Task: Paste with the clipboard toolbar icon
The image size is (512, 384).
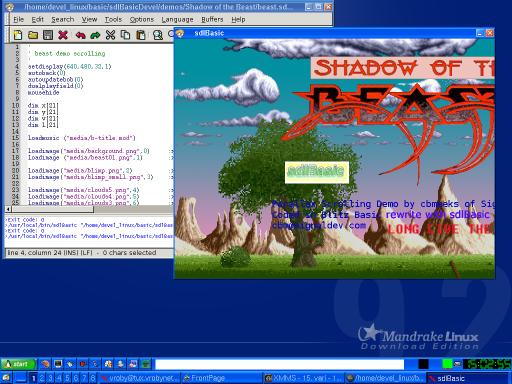Action: 141,35
